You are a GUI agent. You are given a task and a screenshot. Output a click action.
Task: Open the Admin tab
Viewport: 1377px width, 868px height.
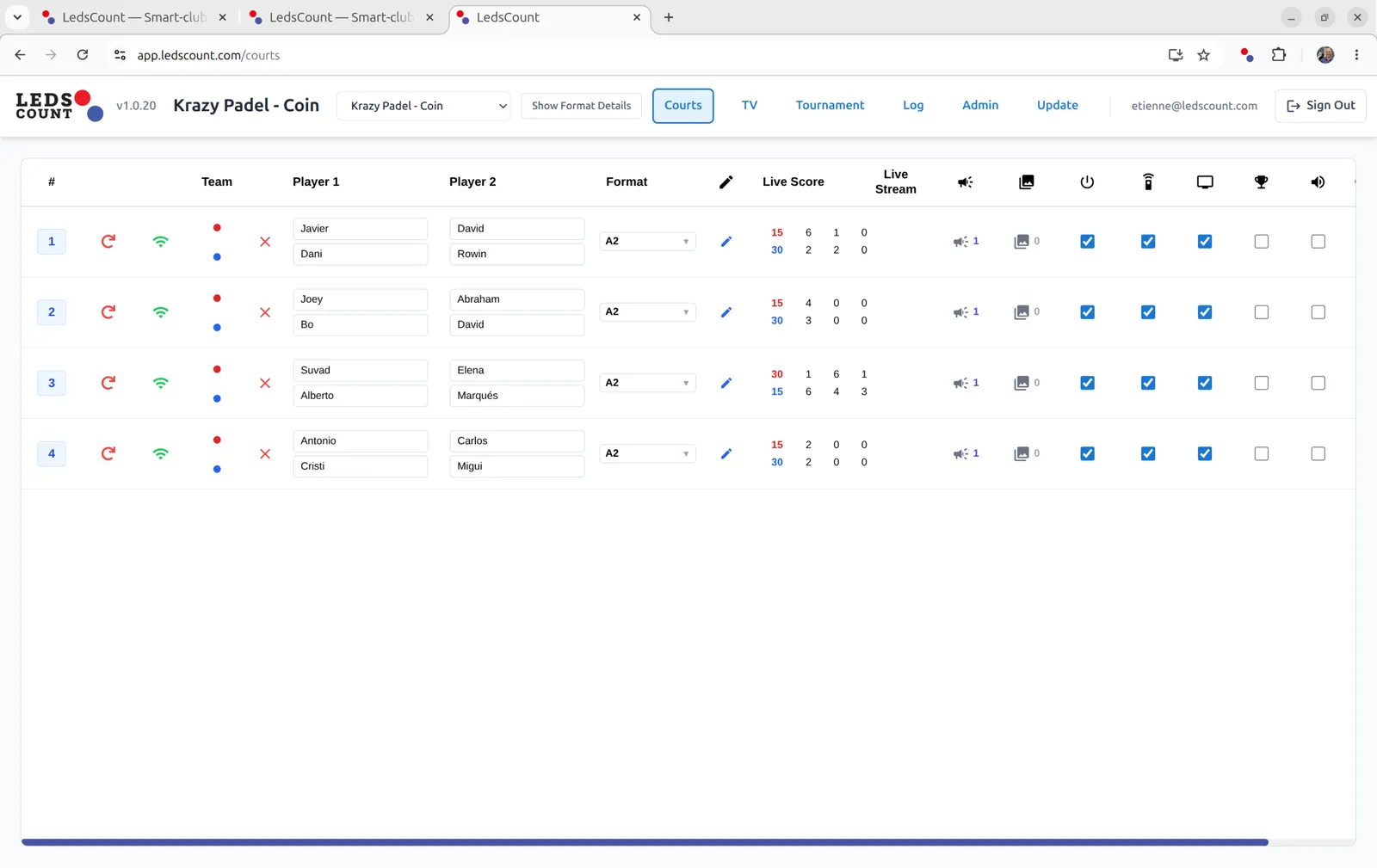(x=980, y=105)
